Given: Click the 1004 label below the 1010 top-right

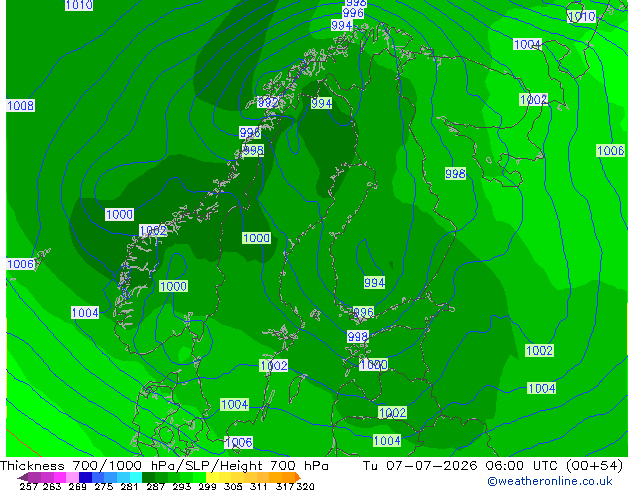Looking at the screenshot, I should tap(527, 44).
